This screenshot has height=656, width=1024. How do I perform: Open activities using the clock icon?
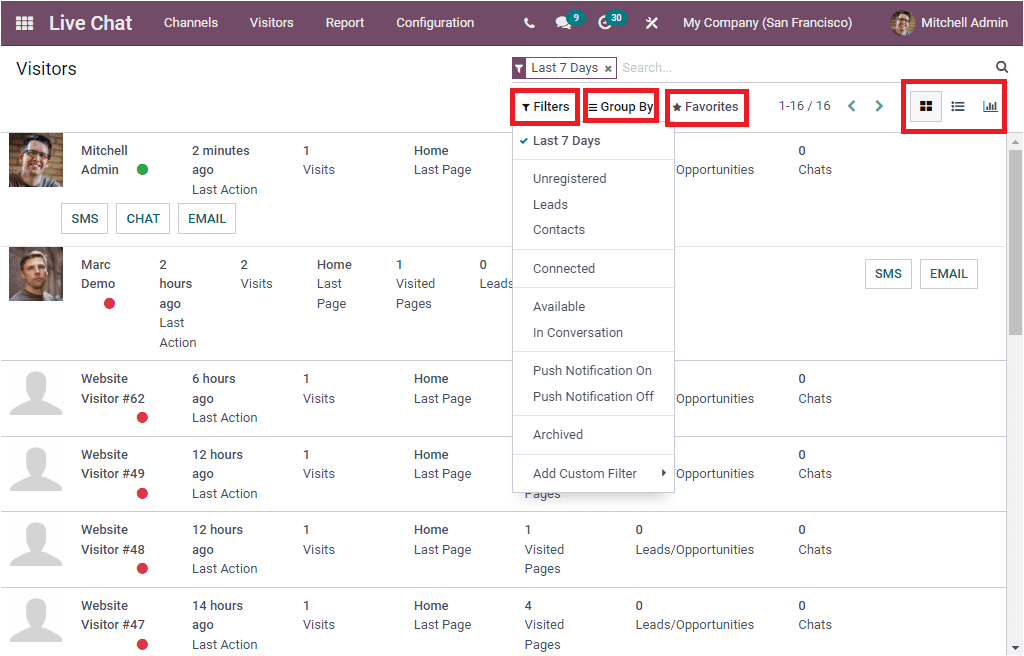pyautogui.click(x=604, y=22)
